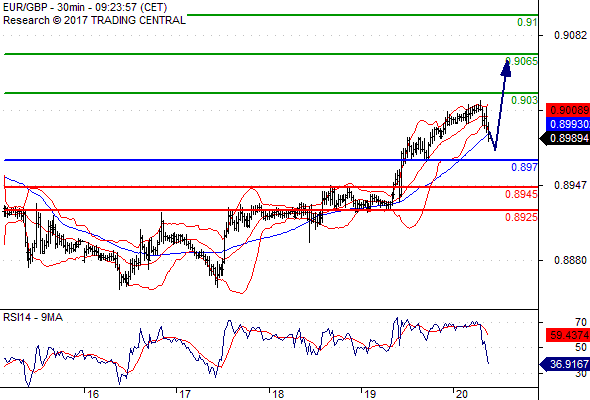Screen dimensions: 590x400
Task: Click the 'RSI14 - 9MA' indicator label
Action: coord(33,318)
